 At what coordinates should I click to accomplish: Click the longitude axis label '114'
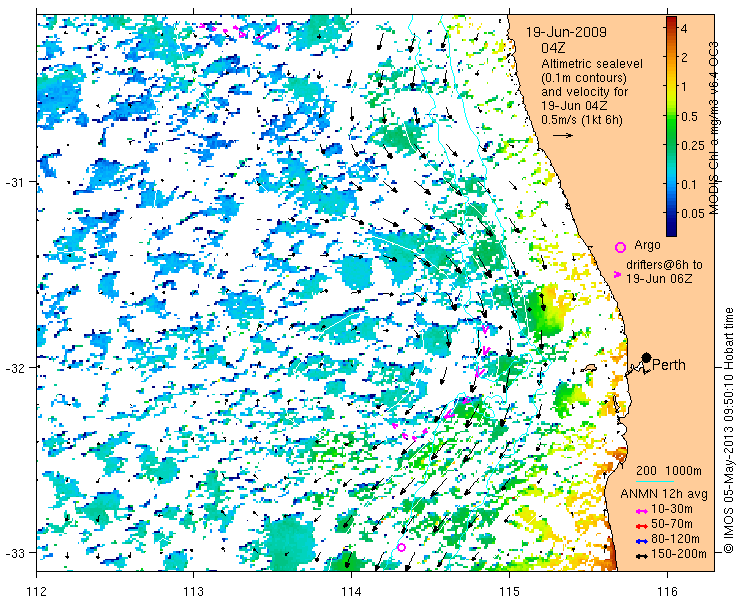click(351, 590)
